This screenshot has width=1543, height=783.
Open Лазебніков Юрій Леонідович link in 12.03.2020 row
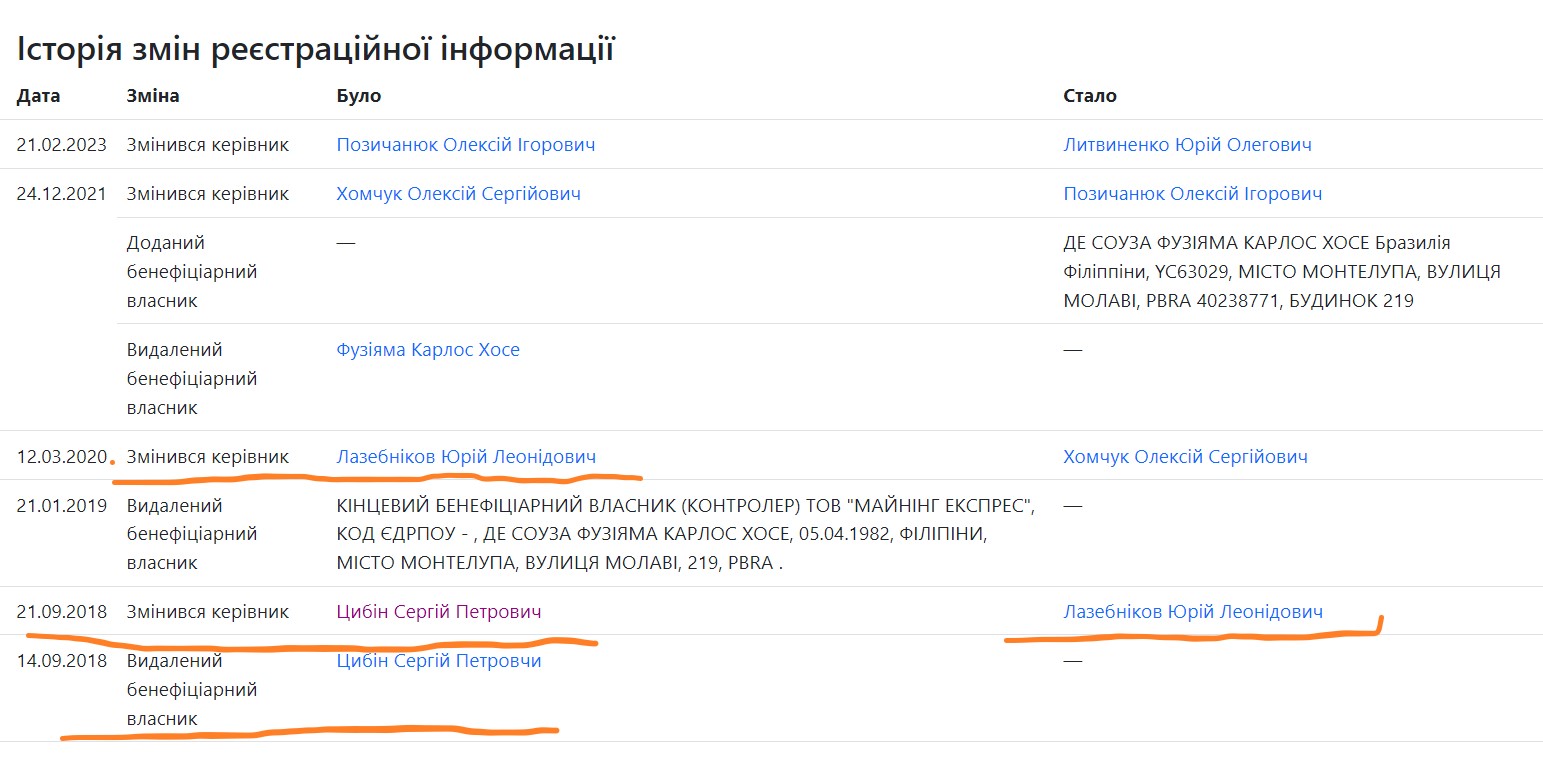[466, 457]
